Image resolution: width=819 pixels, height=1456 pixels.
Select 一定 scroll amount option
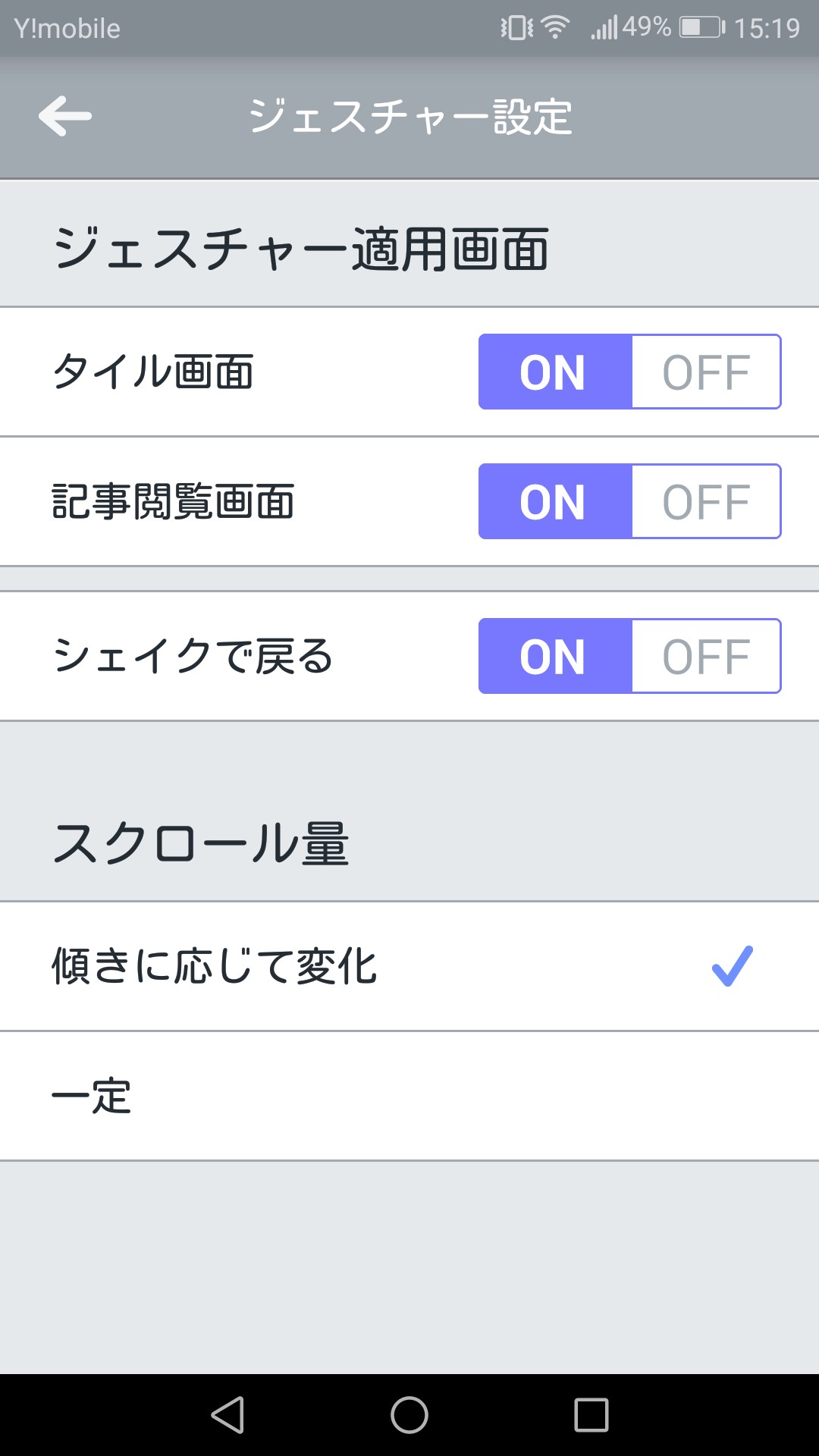(x=92, y=1096)
